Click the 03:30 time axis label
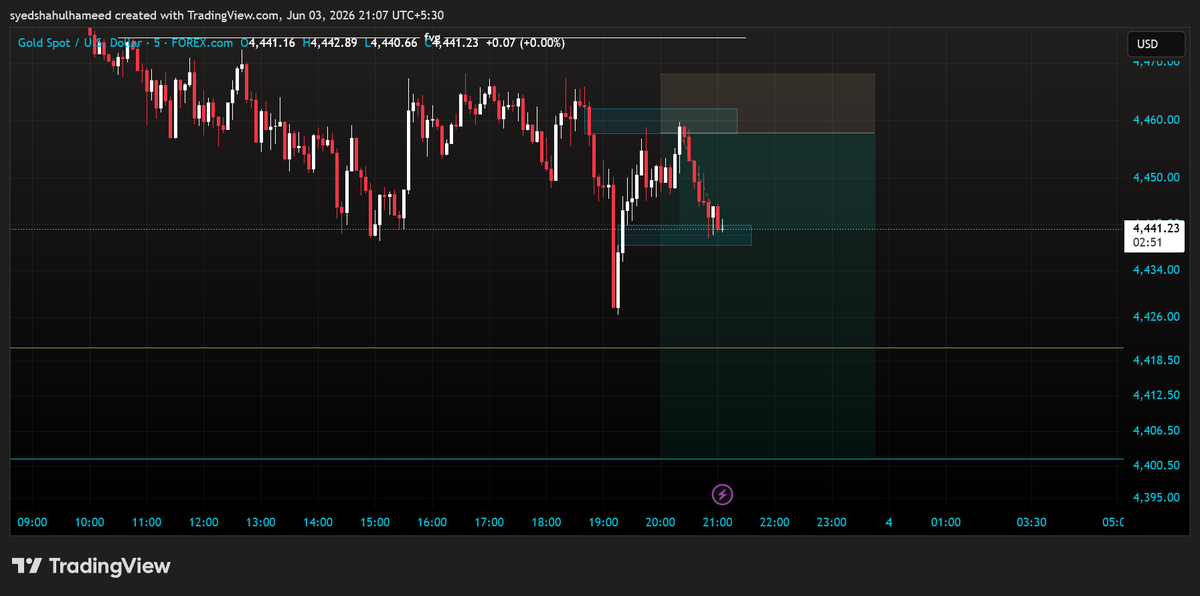Screen dimensions: 1200x596 (x=1031, y=522)
